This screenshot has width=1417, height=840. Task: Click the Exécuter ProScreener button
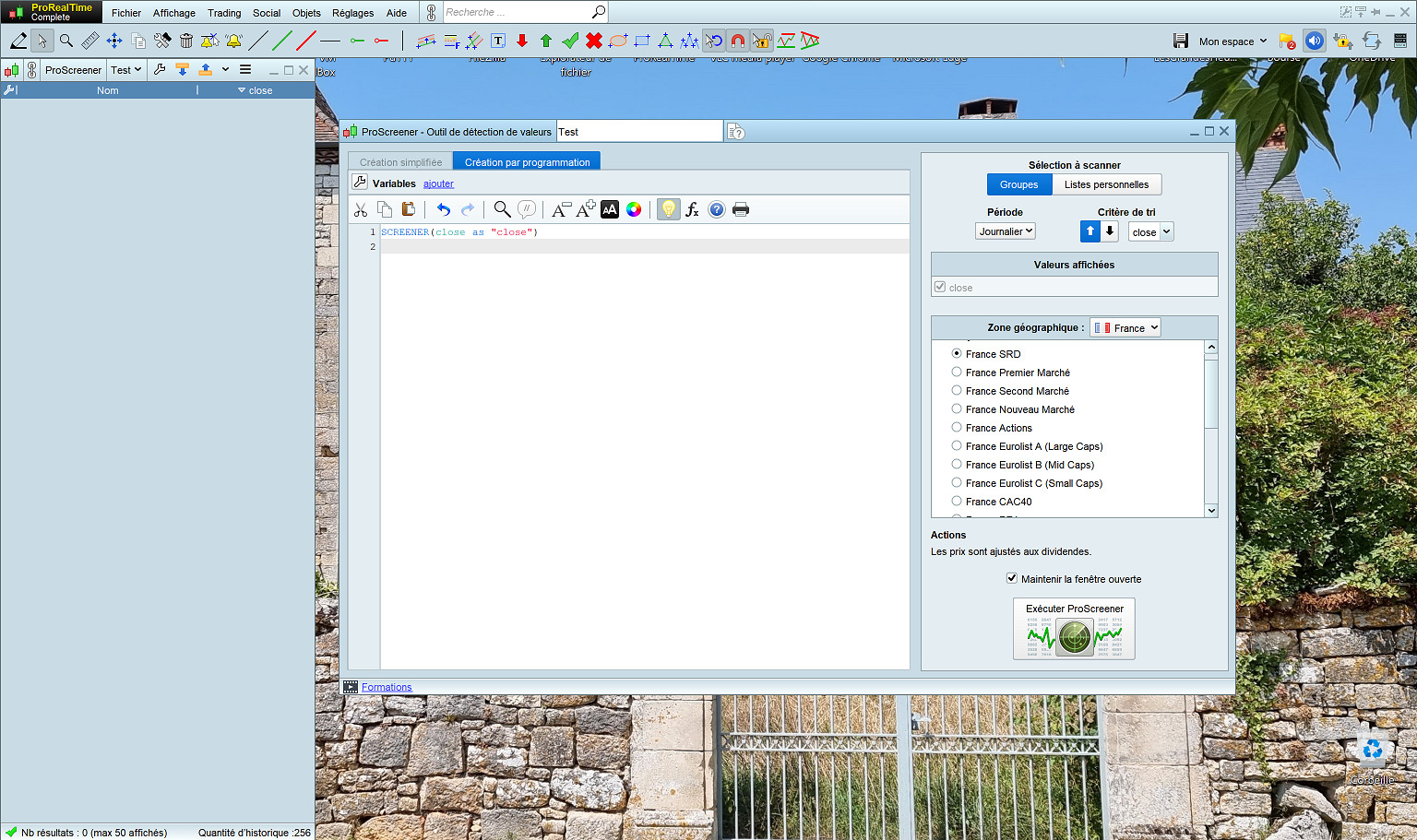pos(1075,629)
